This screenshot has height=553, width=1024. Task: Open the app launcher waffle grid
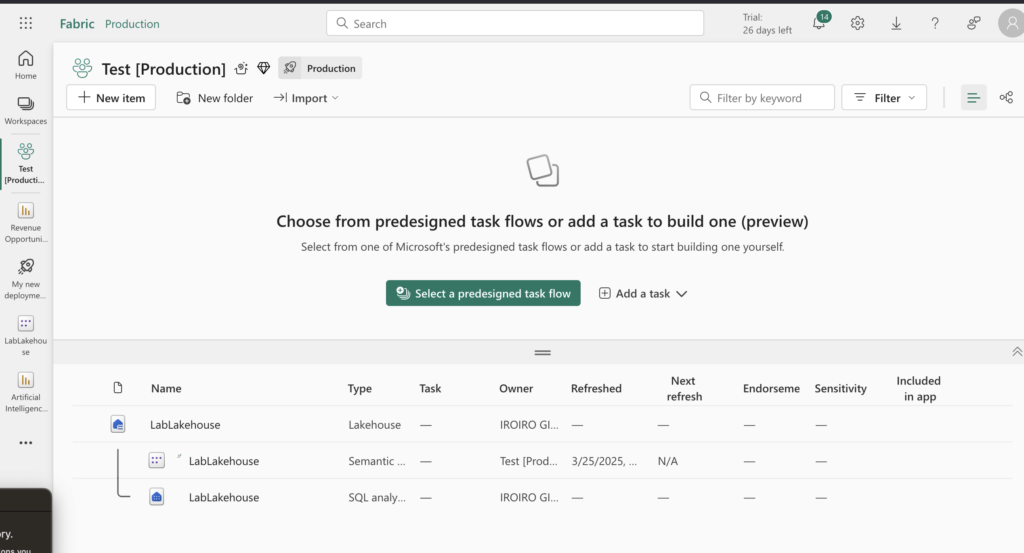(25, 24)
